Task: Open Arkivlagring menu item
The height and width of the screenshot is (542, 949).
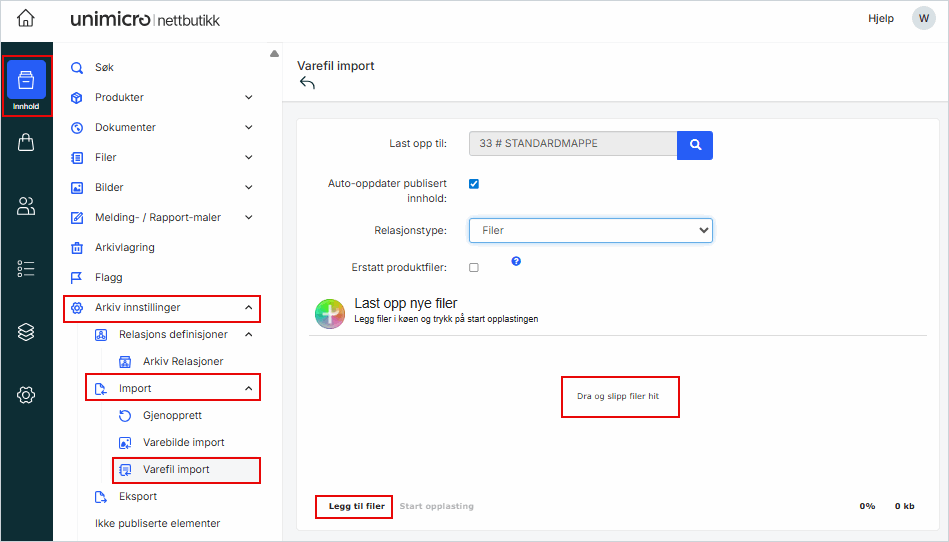Action: coord(124,247)
